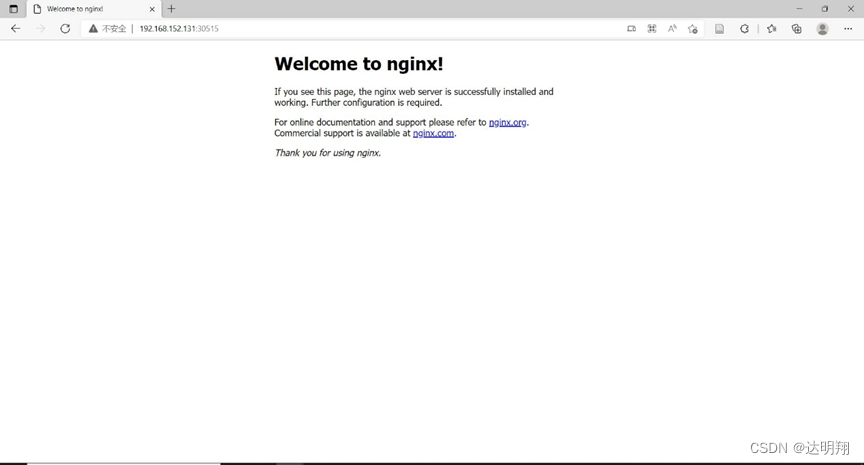Click the Thank you for using nginx text
The width and height of the screenshot is (864, 465).
(327, 153)
